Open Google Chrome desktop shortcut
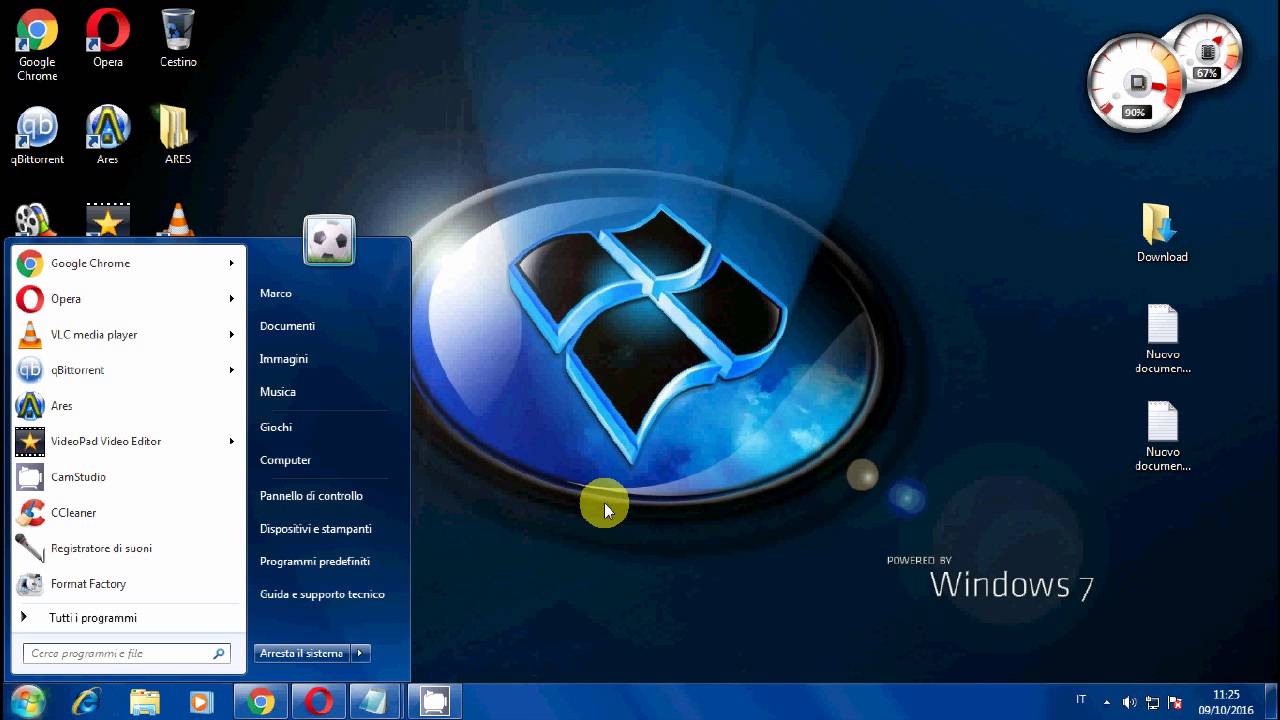1280x720 pixels. tap(37, 44)
